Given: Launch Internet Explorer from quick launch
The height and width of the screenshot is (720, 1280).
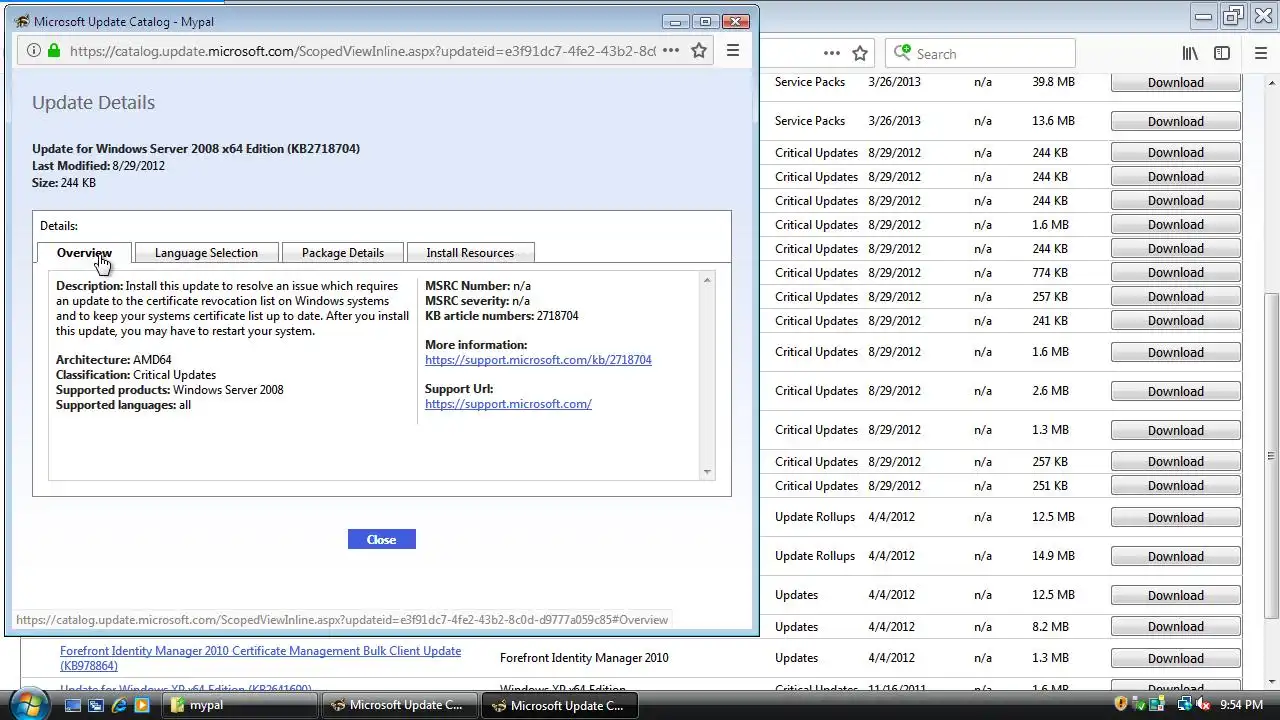Looking at the screenshot, I should (x=119, y=705).
